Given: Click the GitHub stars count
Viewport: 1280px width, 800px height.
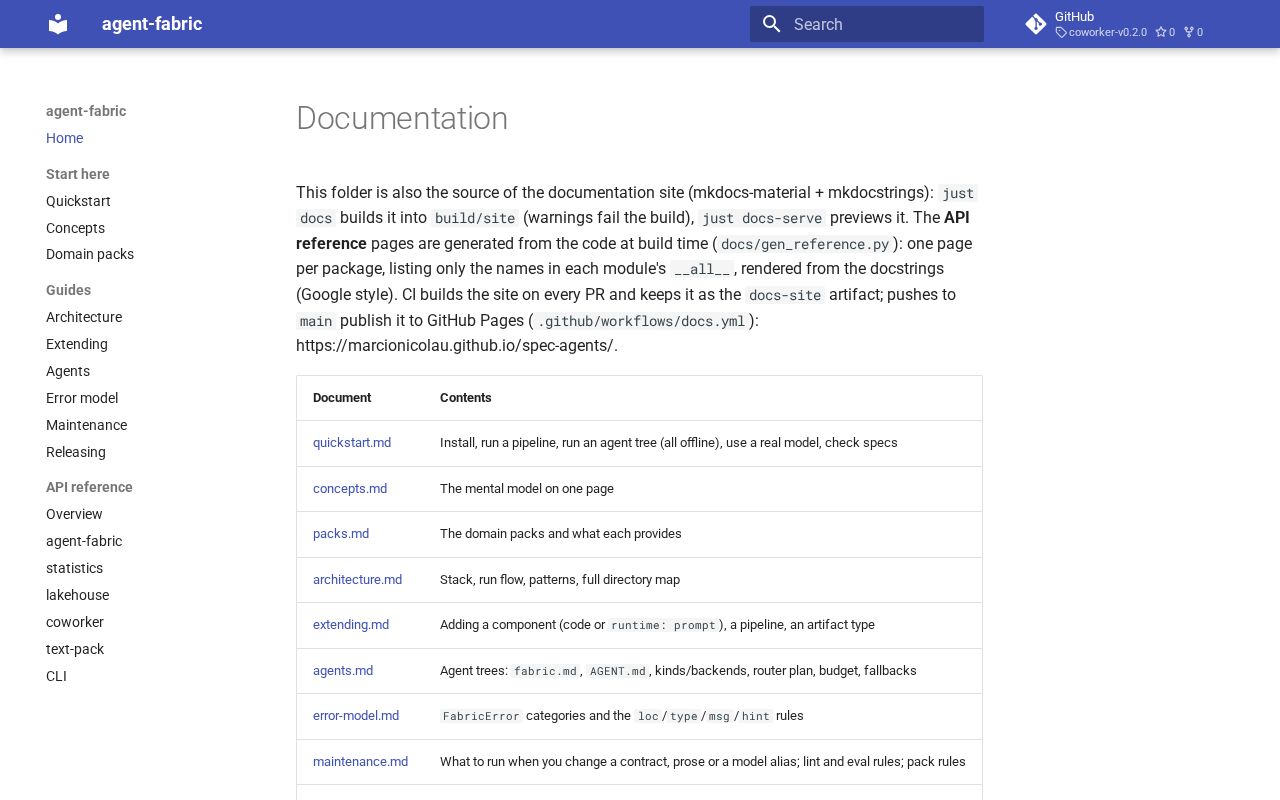Looking at the screenshot, I should point(1165,32).
